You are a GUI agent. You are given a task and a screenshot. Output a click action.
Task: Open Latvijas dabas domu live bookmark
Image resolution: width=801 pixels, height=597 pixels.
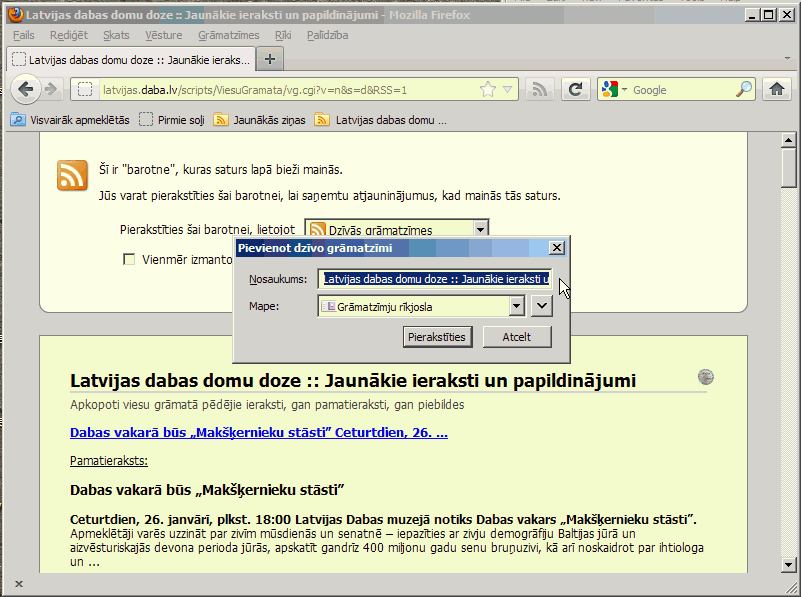[381, 120]
